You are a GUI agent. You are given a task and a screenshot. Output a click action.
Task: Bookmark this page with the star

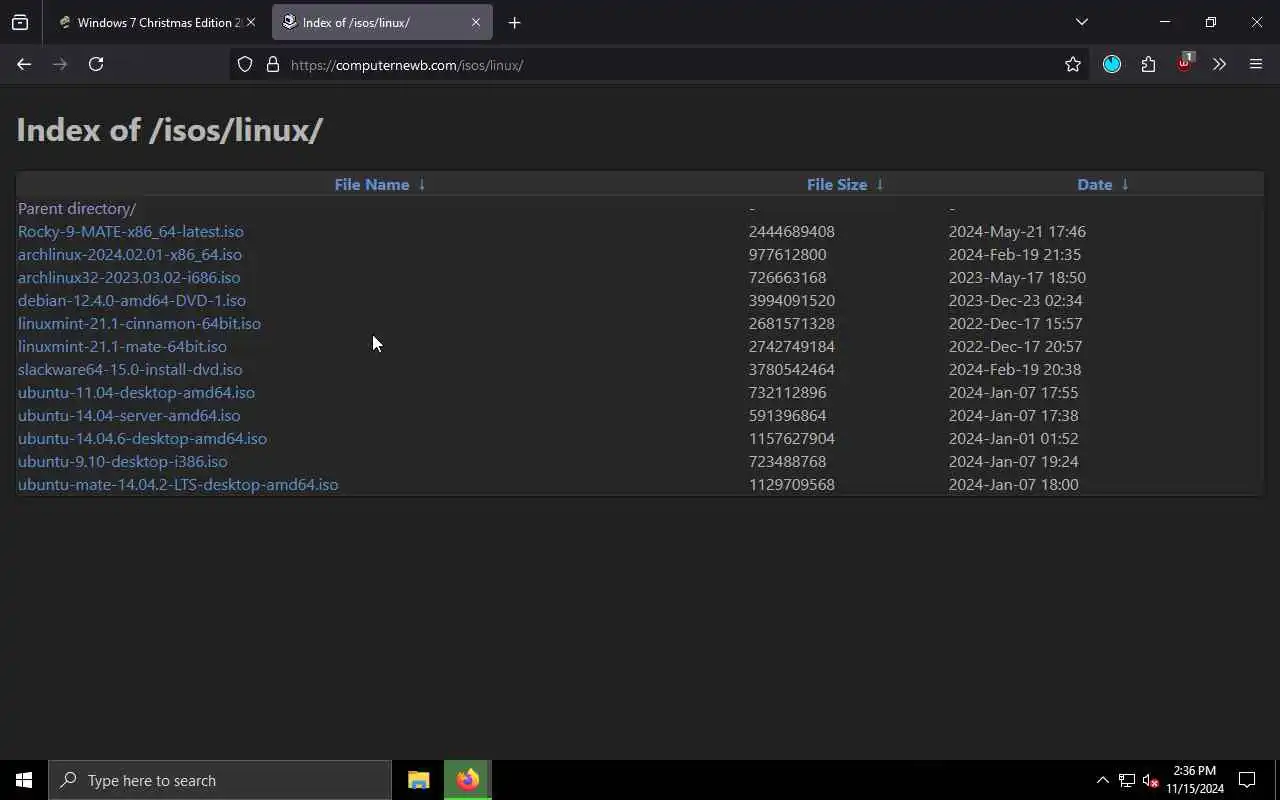(x=1073, y=64)
